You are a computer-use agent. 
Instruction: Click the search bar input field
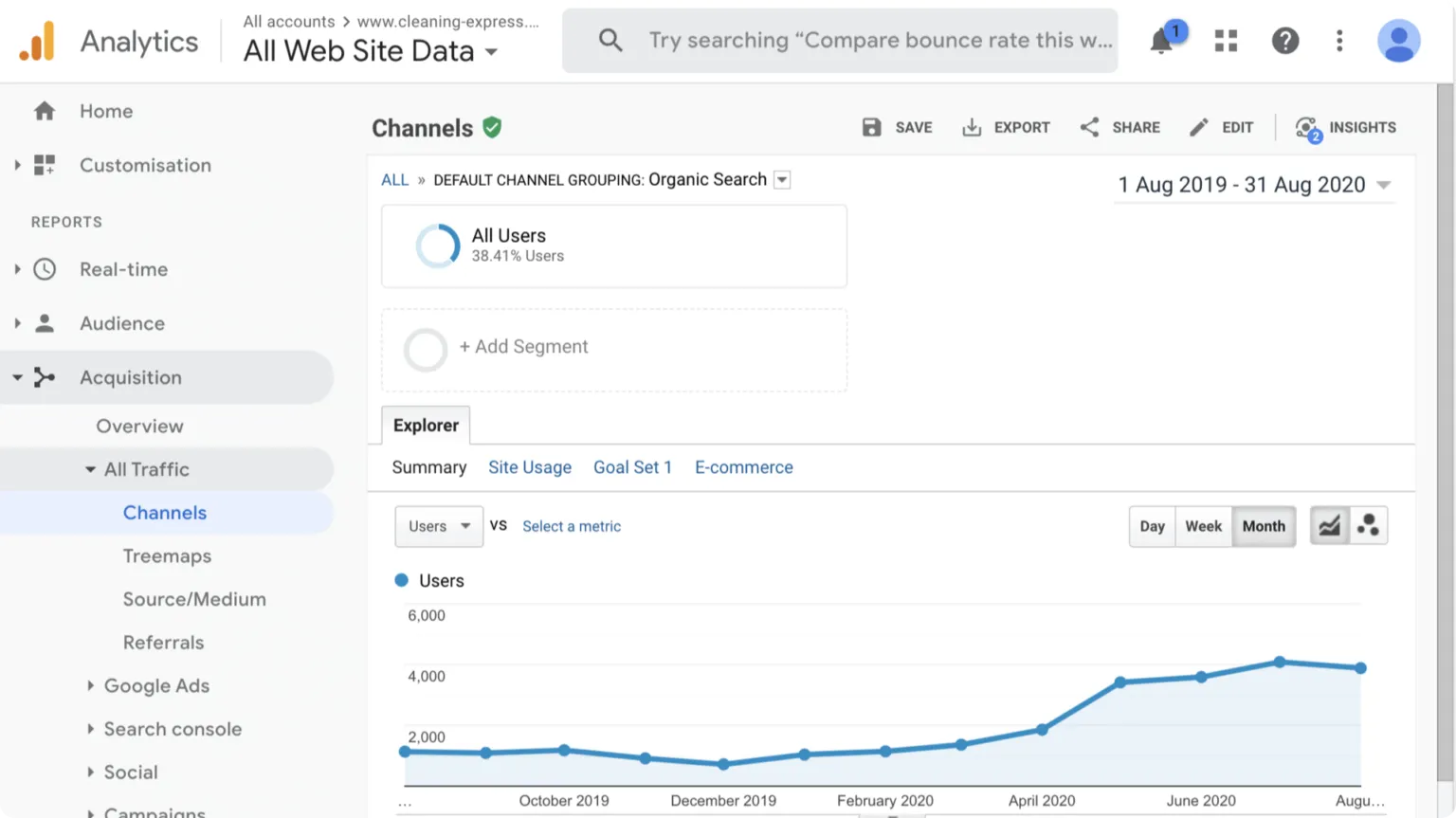coord(880,41)
